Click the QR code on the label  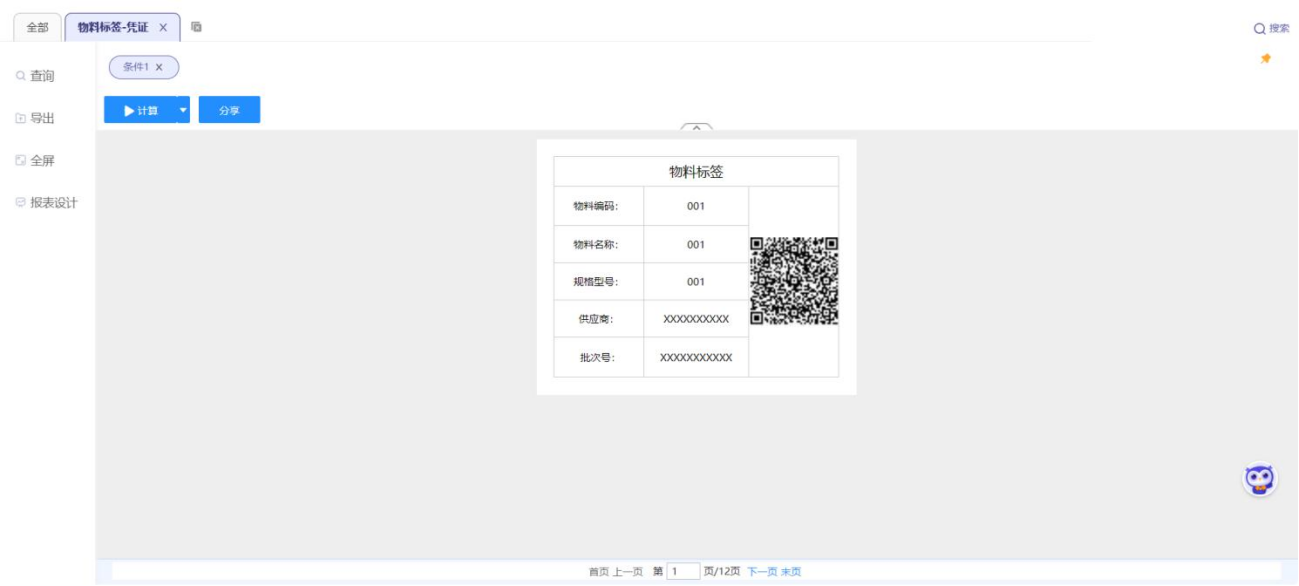point(794,281)
